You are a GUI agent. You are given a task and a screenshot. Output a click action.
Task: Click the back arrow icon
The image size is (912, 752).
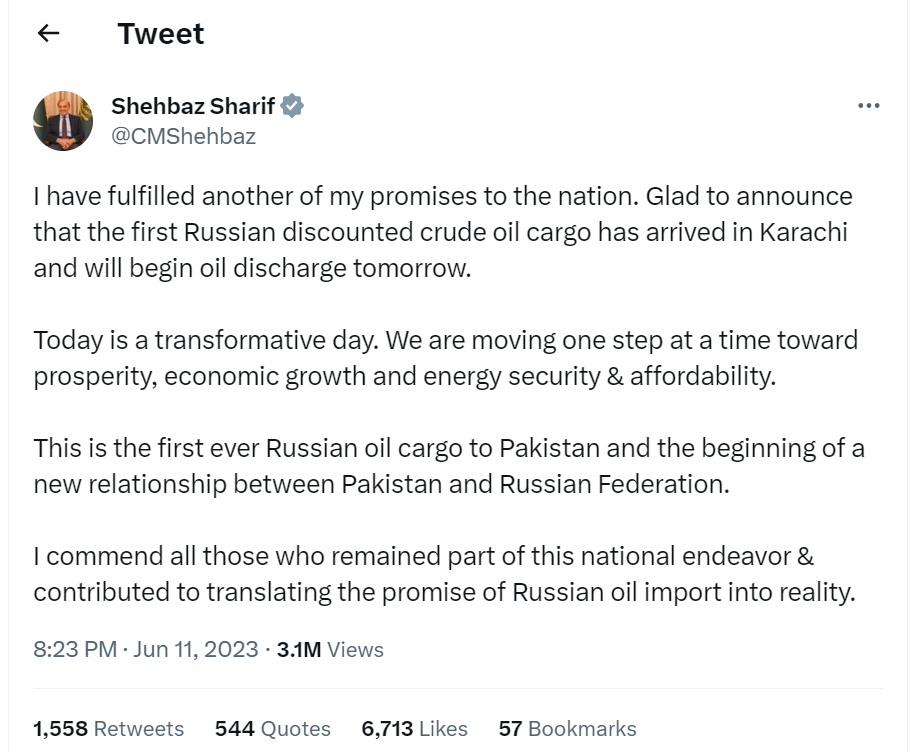click(x=48, y=33)
